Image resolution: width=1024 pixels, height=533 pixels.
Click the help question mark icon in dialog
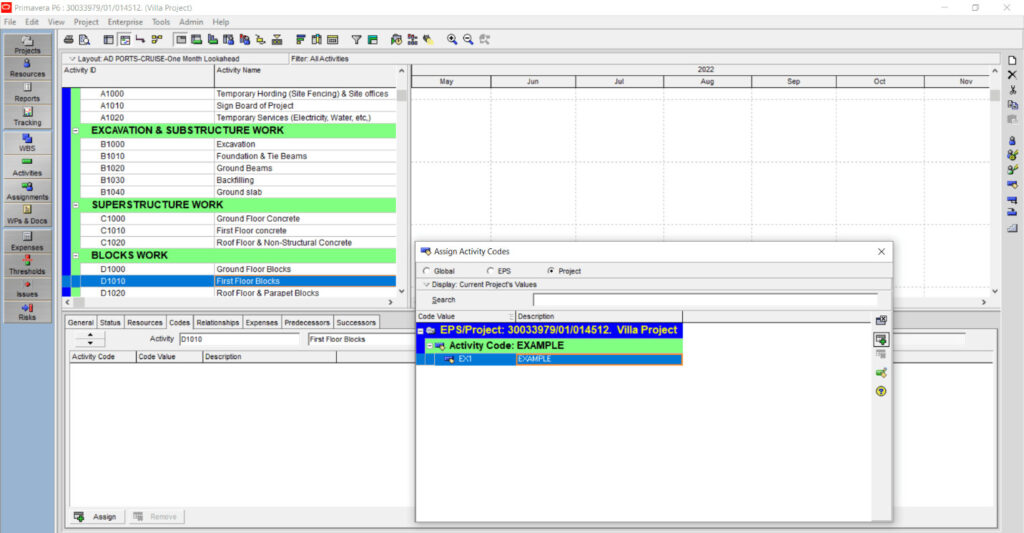pos(881,391)
